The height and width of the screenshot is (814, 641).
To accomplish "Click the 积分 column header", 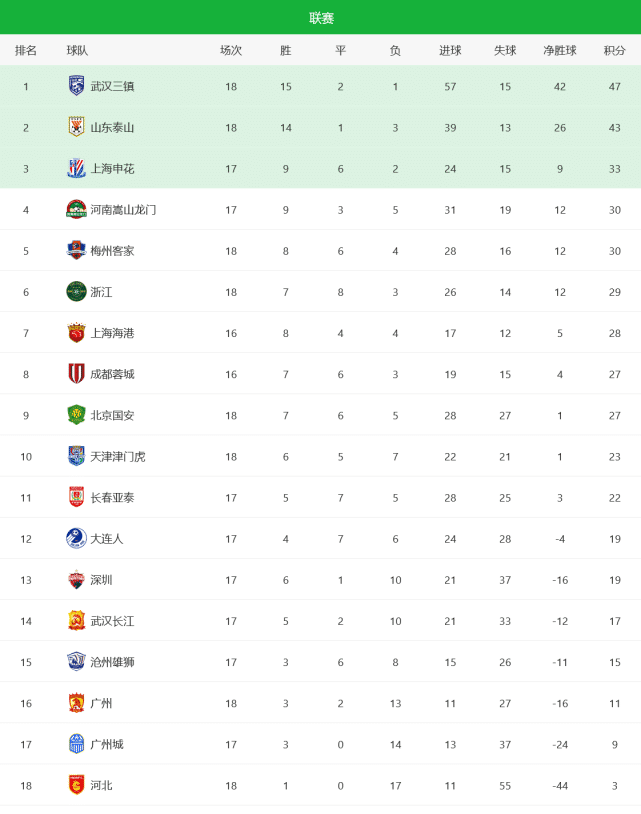I will click(x=615, y=50).
